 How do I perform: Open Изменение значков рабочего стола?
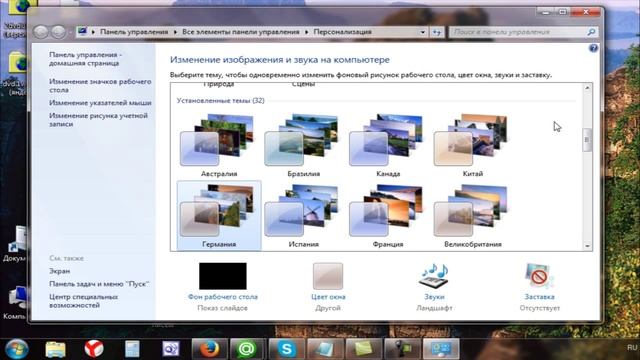click(x=100, y=86)
